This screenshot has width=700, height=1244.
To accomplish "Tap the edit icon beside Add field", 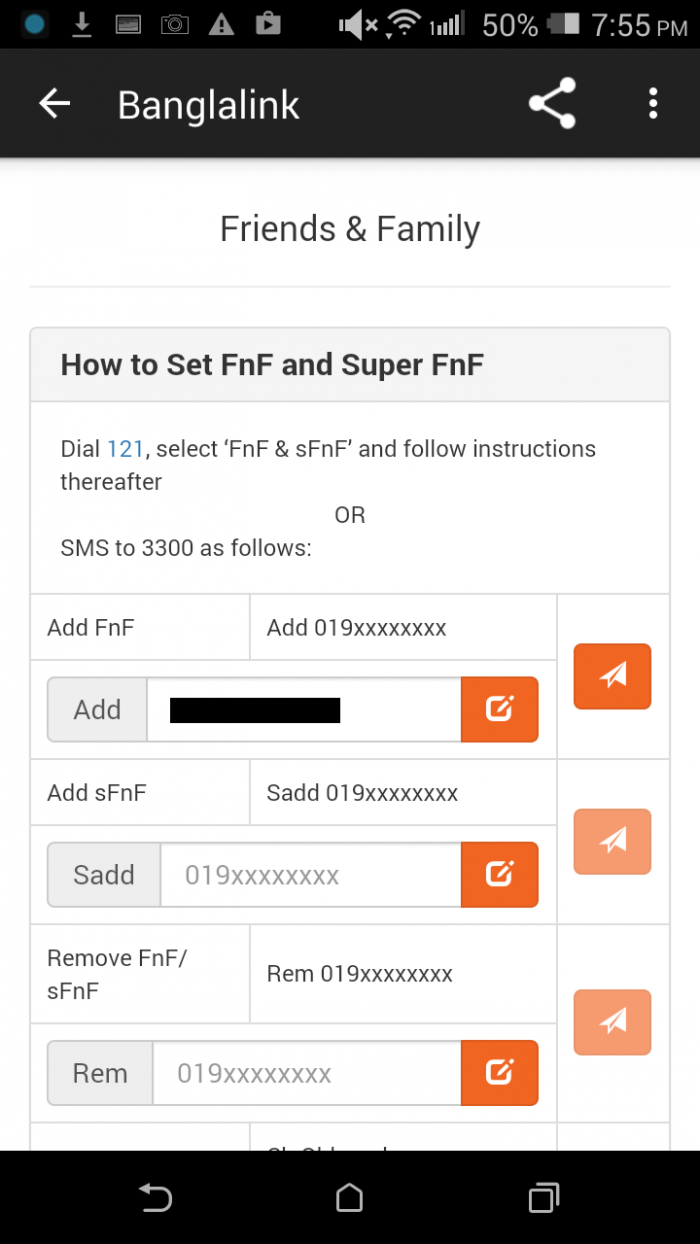I will [499, 710].
